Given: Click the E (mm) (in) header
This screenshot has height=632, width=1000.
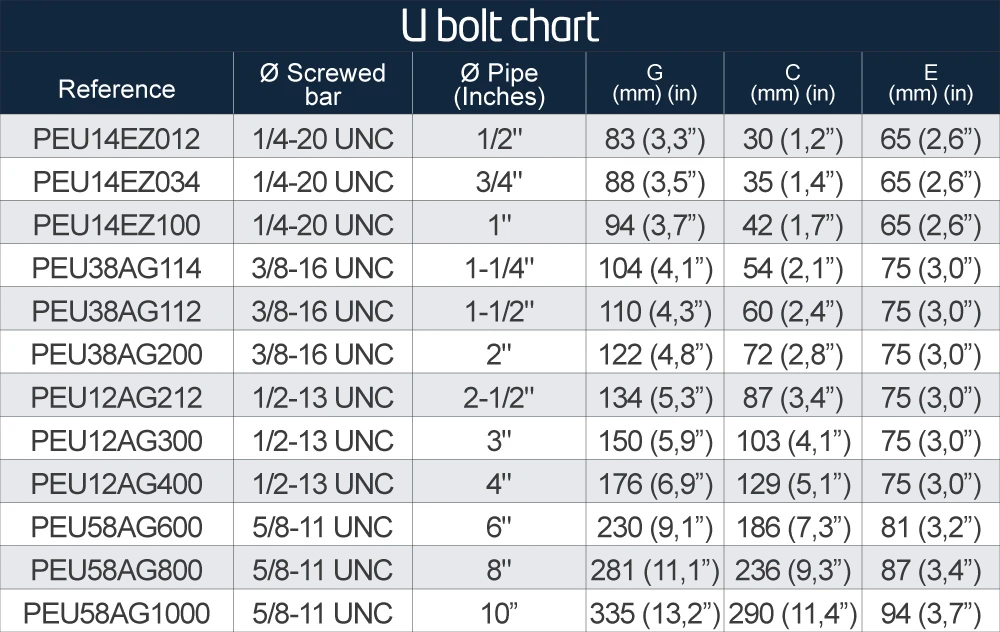Looking at the screenshot, I should pos(930,83).
